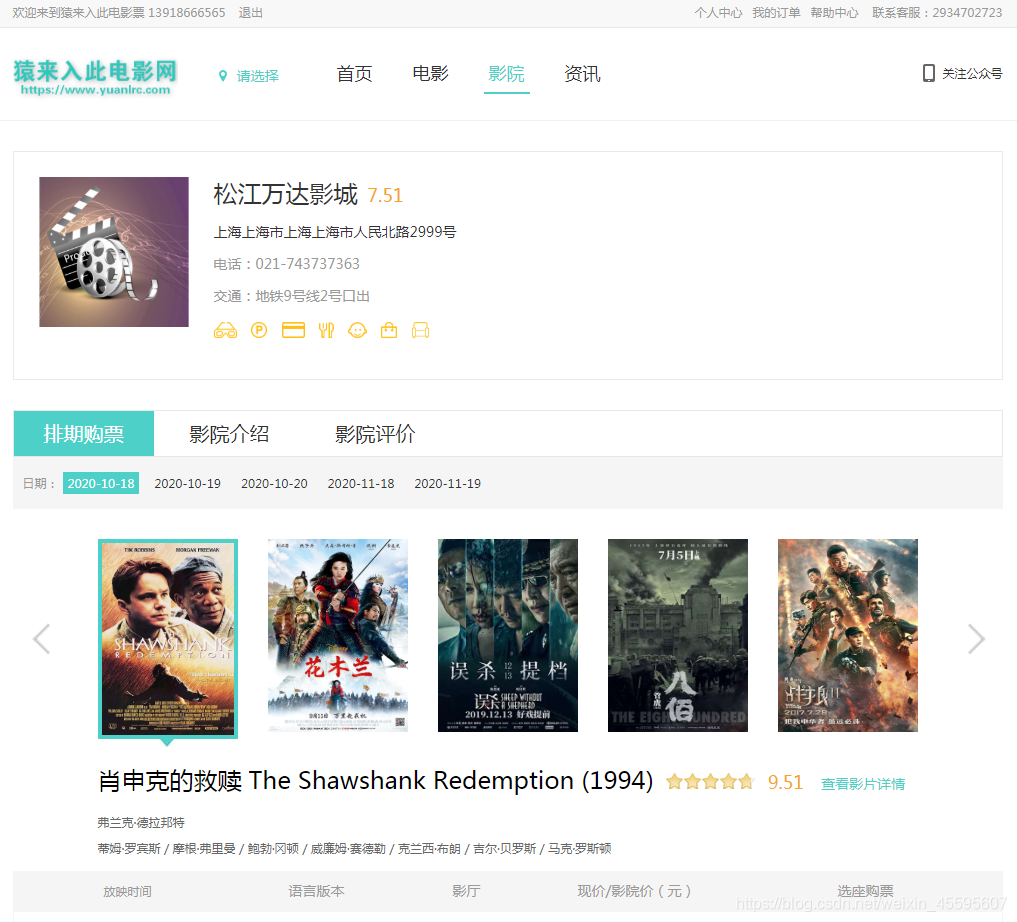Click the movie score 9.51
The image size is (1017, 922).
[x=785, y=783]
